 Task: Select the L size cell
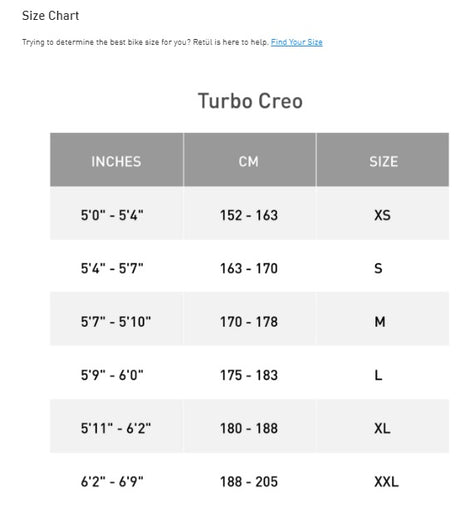[x=383, y=373]
